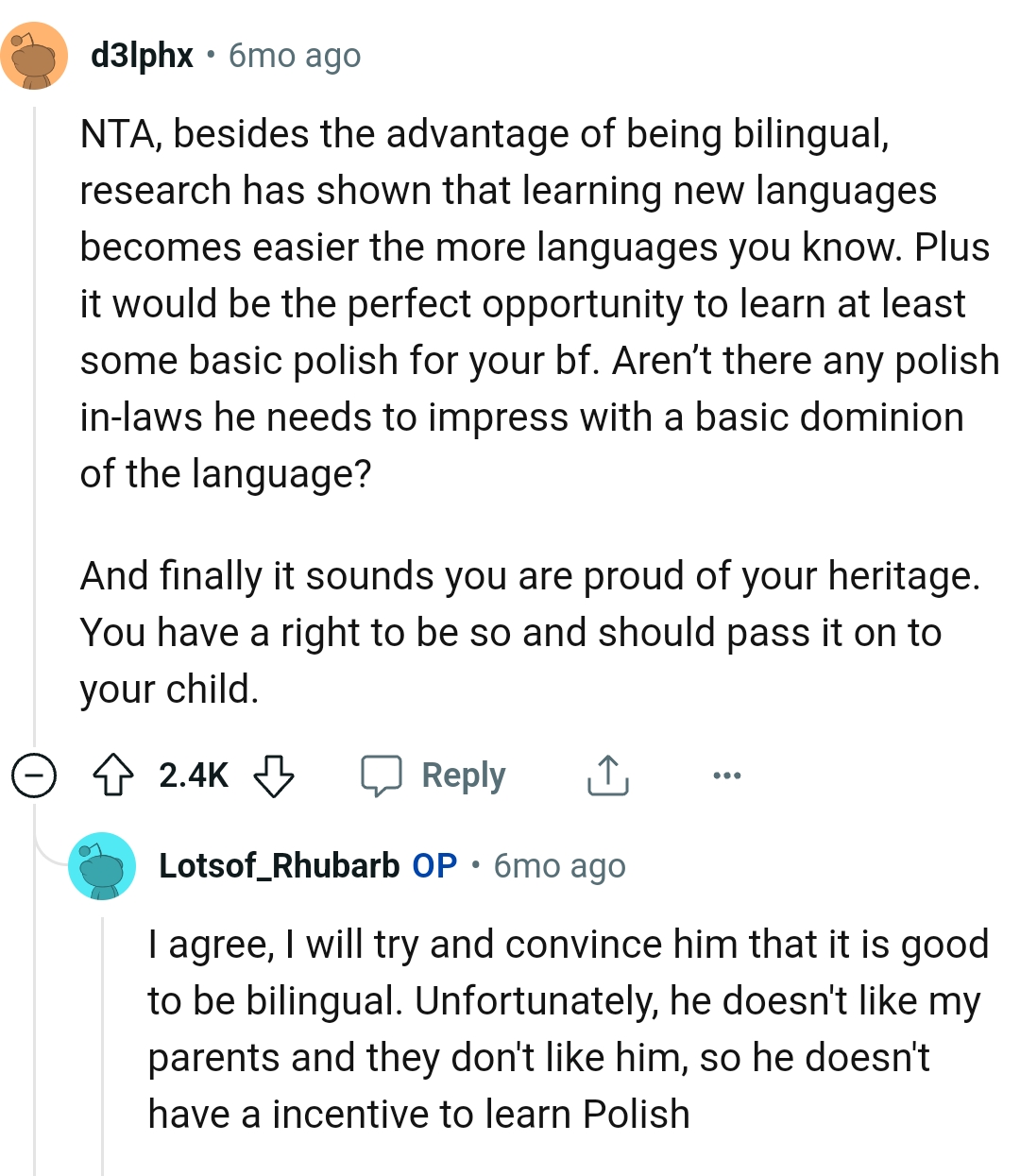This screenshot has width=1020, height=1176.
Task: Click the OP badge next to Lotsof_Rhubarb
Action: click(x=434, y=865)
